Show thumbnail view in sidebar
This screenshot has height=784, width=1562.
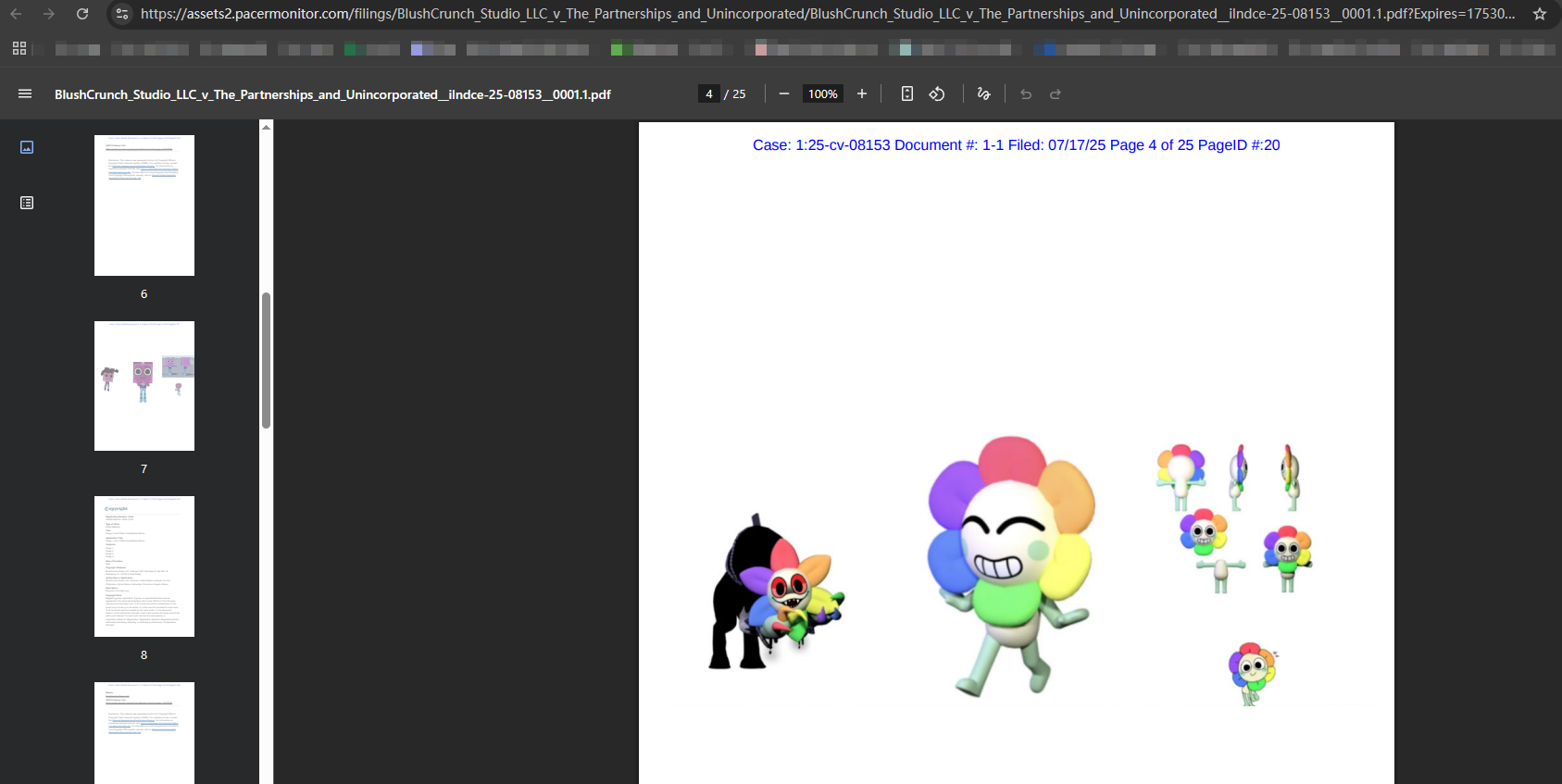27,147
